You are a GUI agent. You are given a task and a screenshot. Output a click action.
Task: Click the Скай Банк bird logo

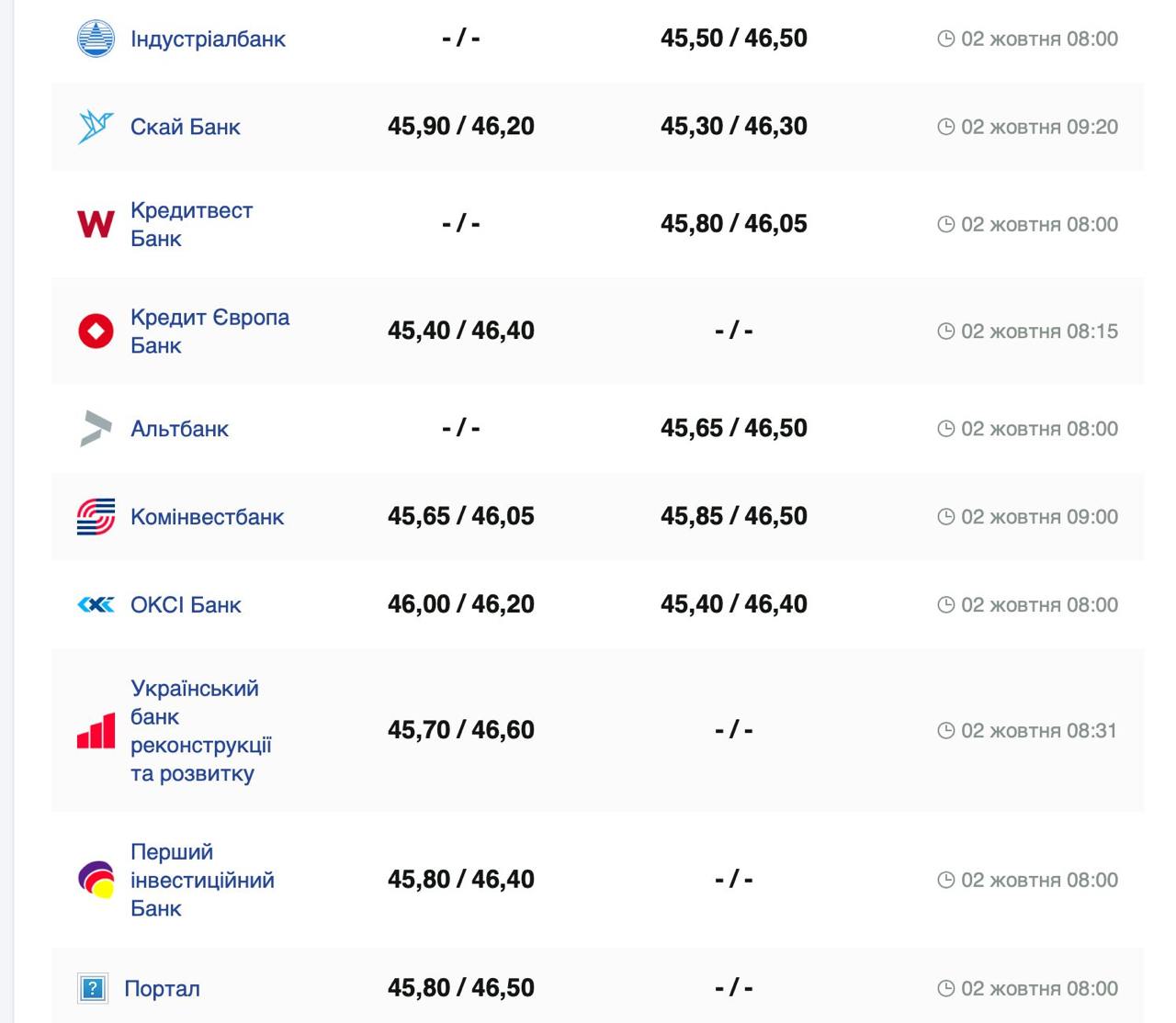pos(96,127)
